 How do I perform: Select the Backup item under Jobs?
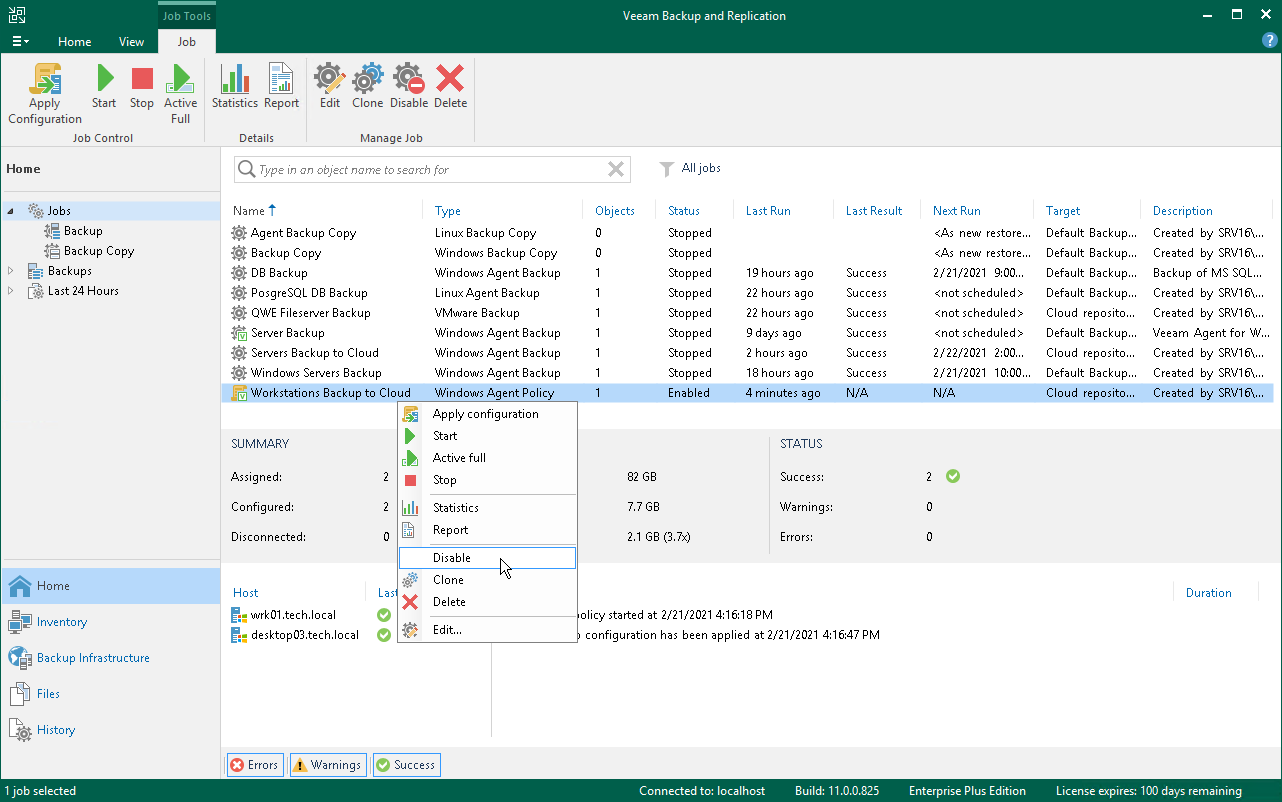click(x=83, y=231)
